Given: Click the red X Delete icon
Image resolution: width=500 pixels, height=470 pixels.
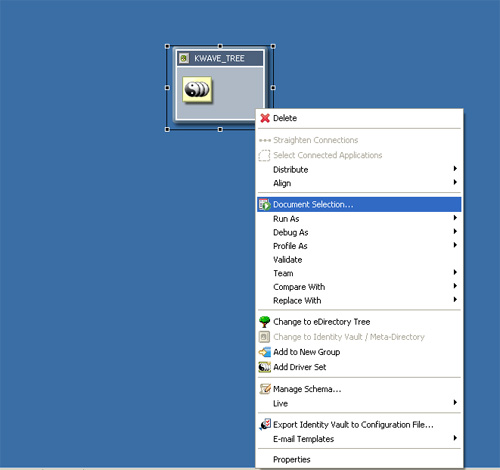Looking at the screenshot, I should pyautogui.click(x=265, y=118).
